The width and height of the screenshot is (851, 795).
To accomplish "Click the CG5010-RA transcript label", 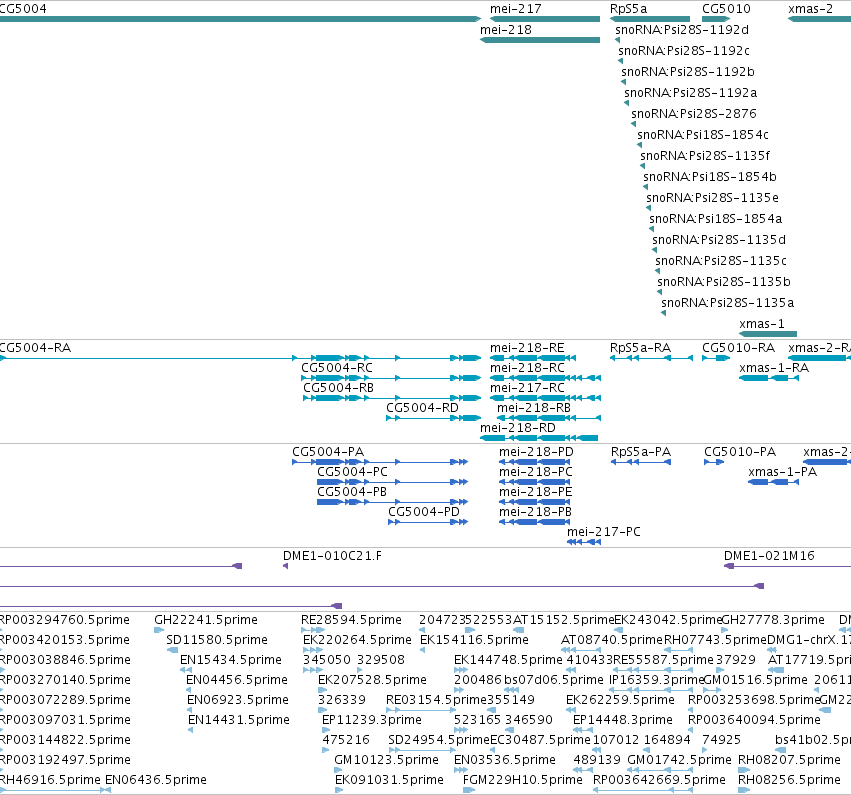I will pyautogui.click(x=739, y=348).
